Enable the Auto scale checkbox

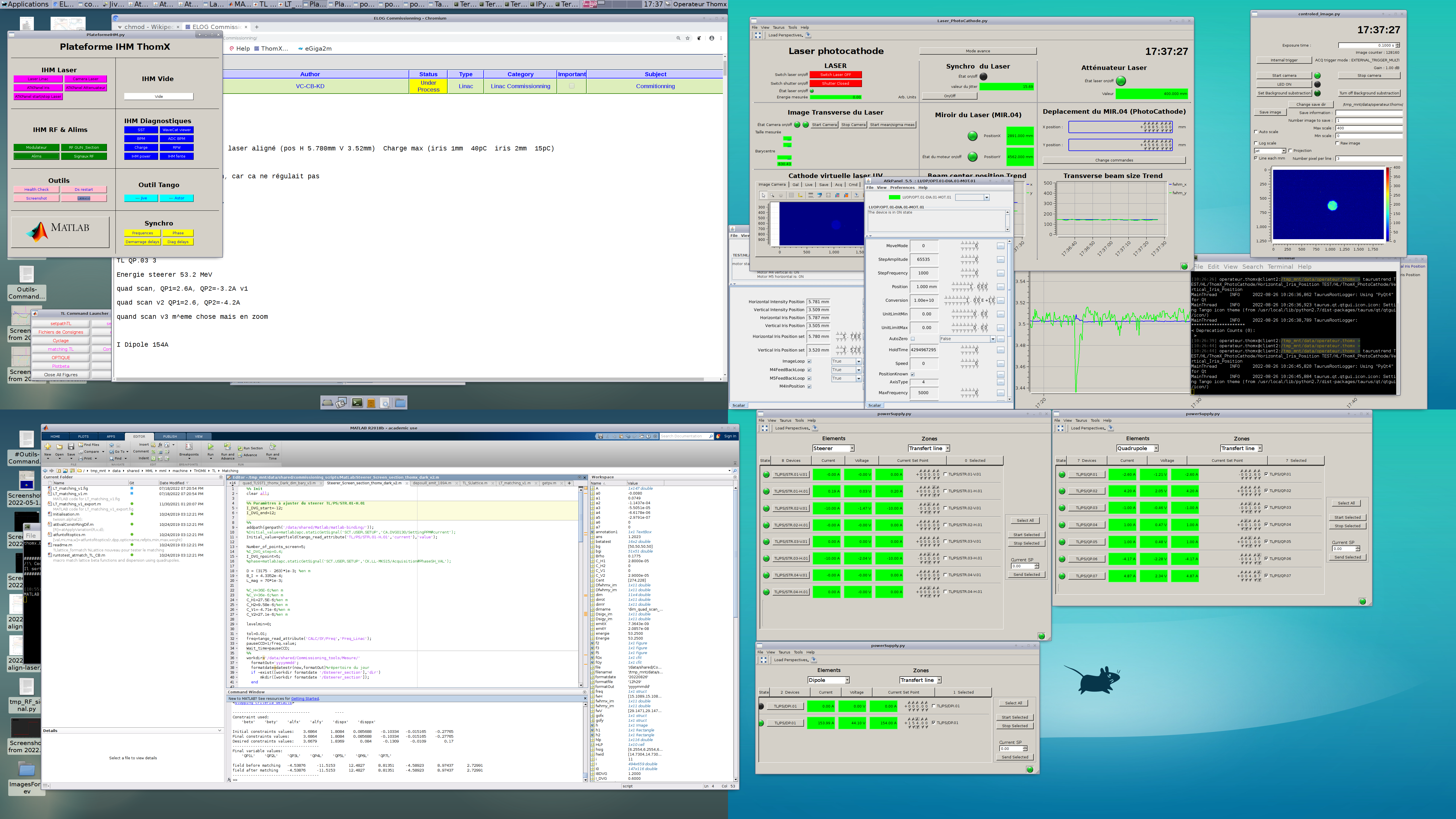(x=1256, y=132)
